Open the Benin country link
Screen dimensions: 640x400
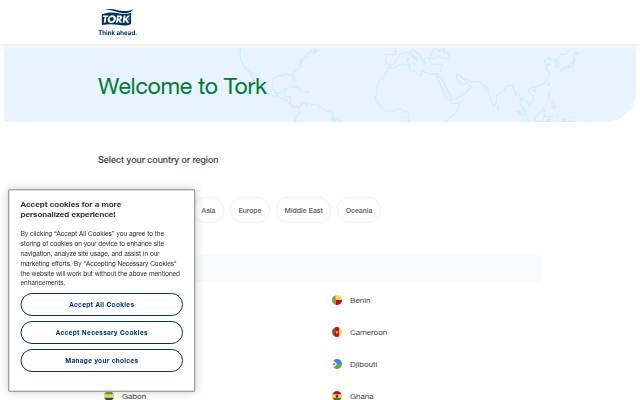click(360, 300)
